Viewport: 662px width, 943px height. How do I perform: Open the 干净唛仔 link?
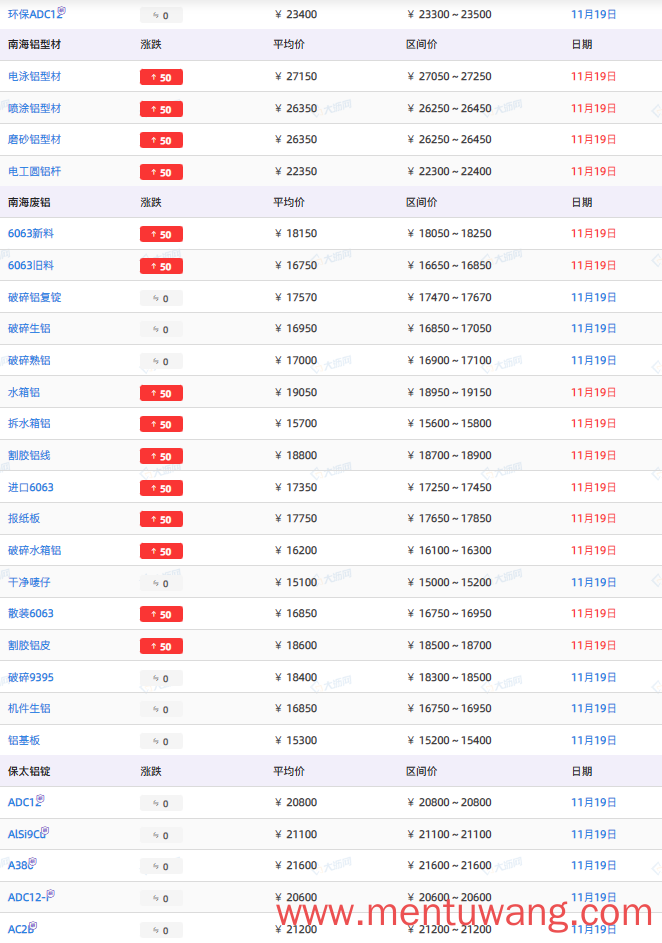[29, 582]
